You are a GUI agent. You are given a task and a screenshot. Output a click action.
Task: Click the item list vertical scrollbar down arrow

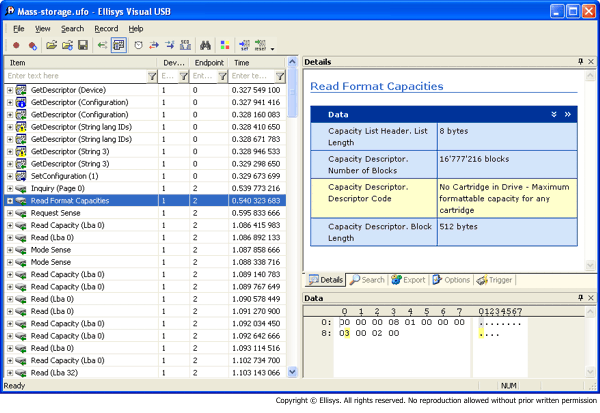point(293,371)
